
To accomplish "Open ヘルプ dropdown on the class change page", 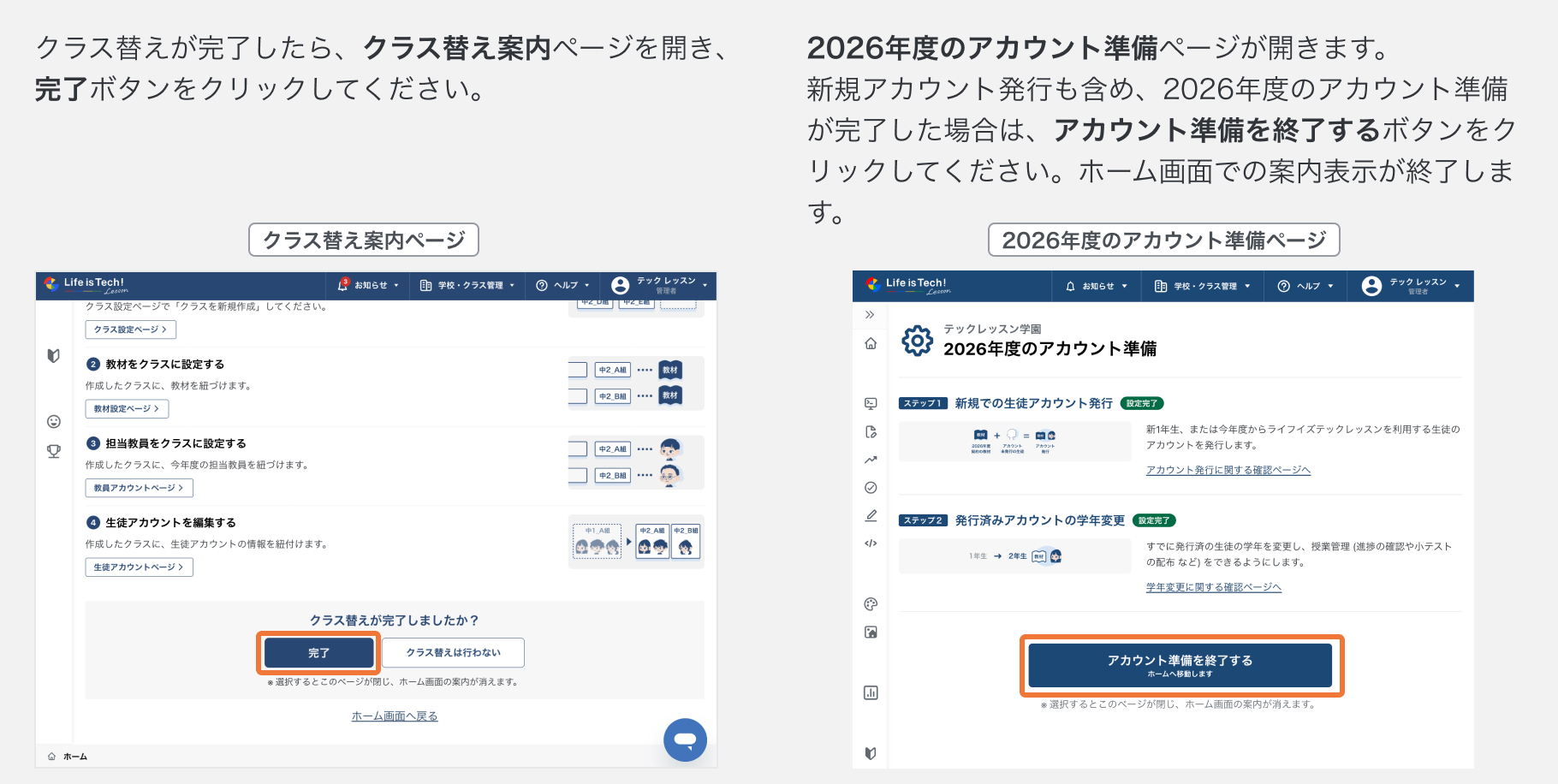I will 563,285.
